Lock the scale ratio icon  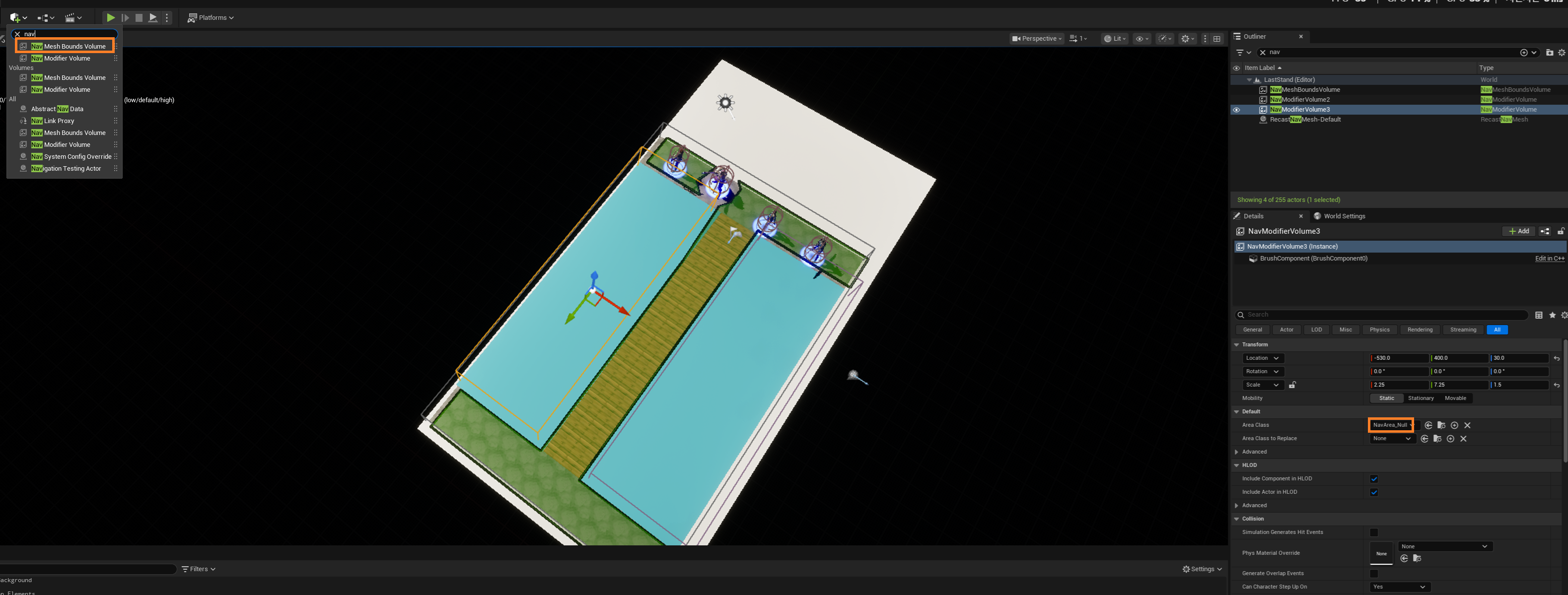(1292, 385)
